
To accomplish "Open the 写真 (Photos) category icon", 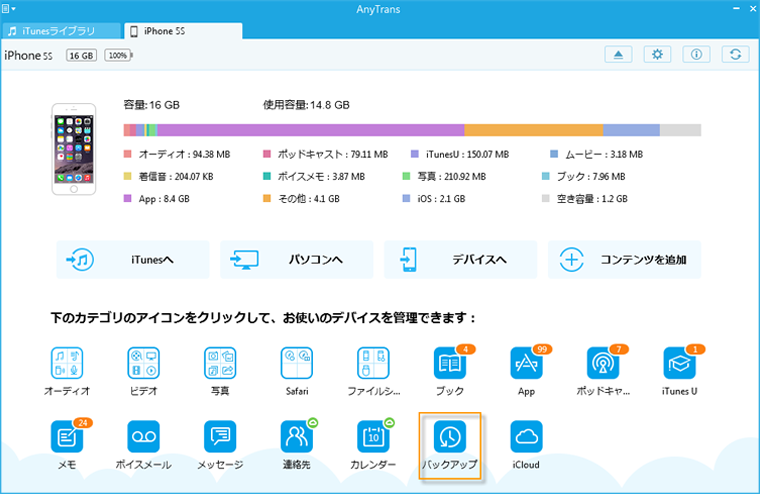I will point(220,363).
